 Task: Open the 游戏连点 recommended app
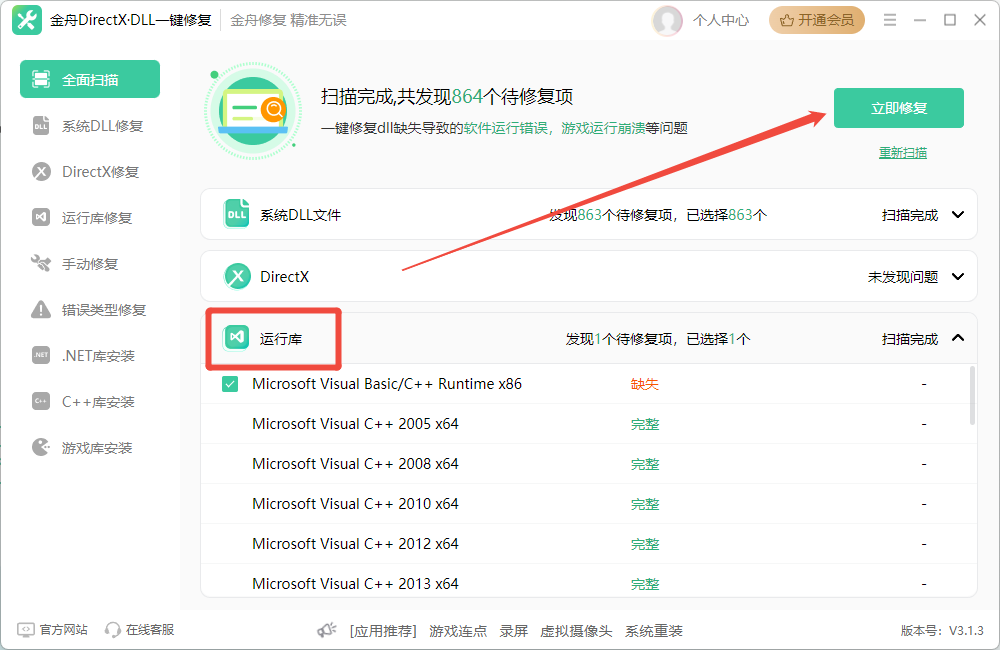click(458, 631)
